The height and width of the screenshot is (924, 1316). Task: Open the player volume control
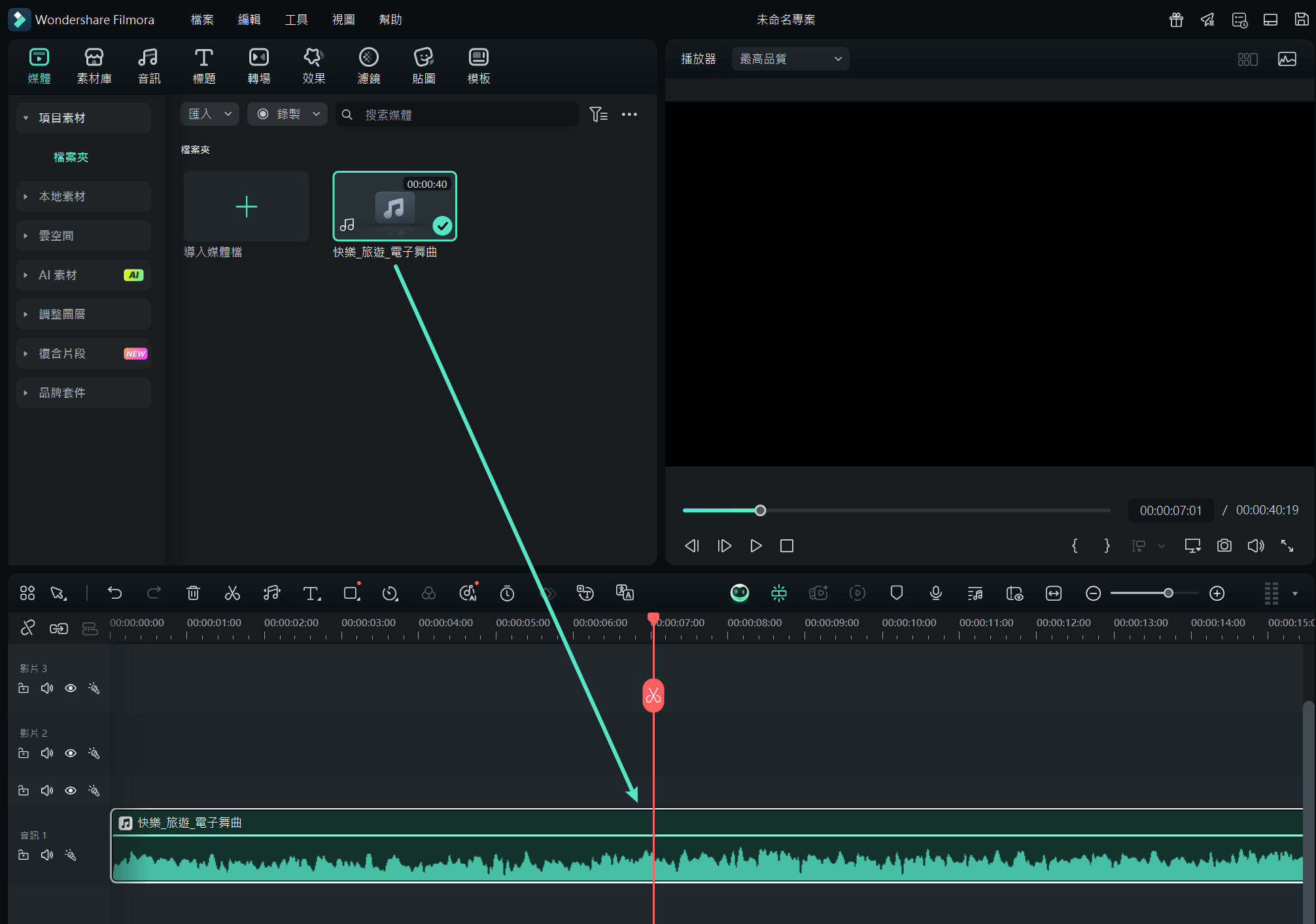[x=1256, y=546]
